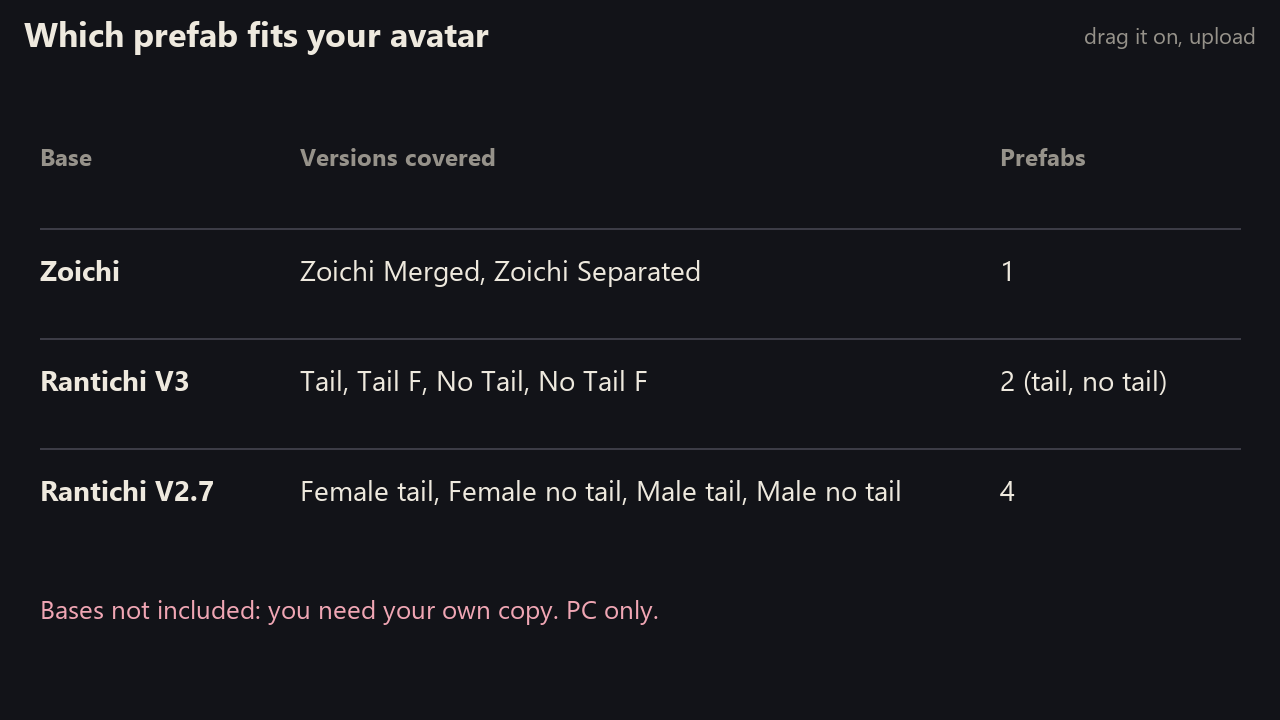Select the Base column header

[x=66, y=158]
